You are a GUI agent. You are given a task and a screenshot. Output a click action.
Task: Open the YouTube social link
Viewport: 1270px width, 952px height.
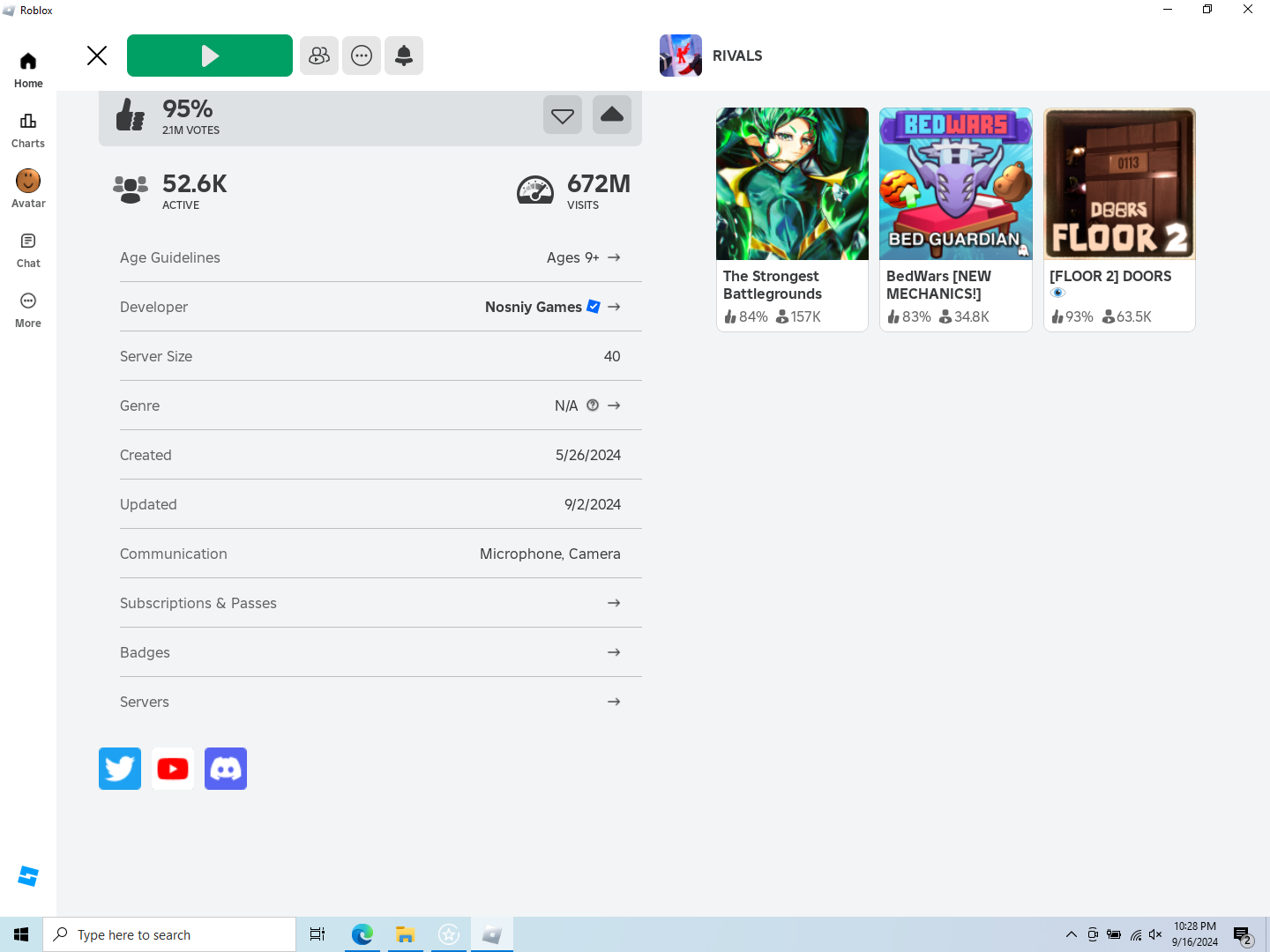point(173,769)
